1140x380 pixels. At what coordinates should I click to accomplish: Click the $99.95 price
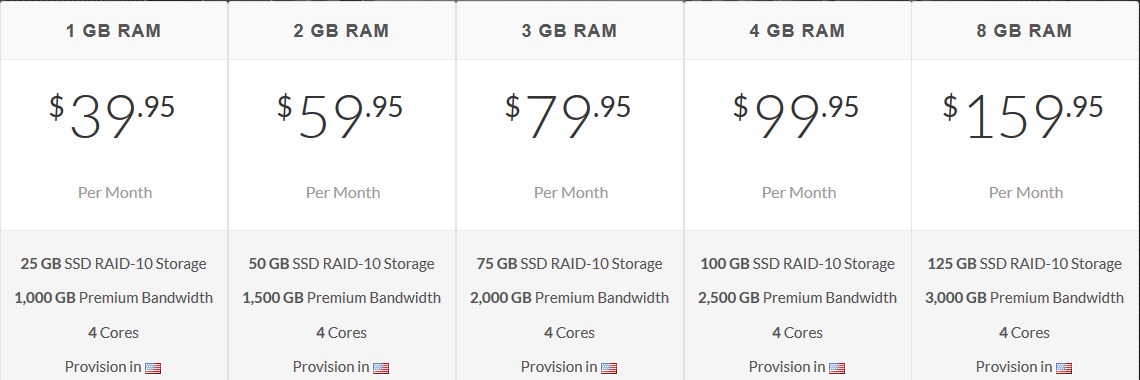(x=796, y=116)
